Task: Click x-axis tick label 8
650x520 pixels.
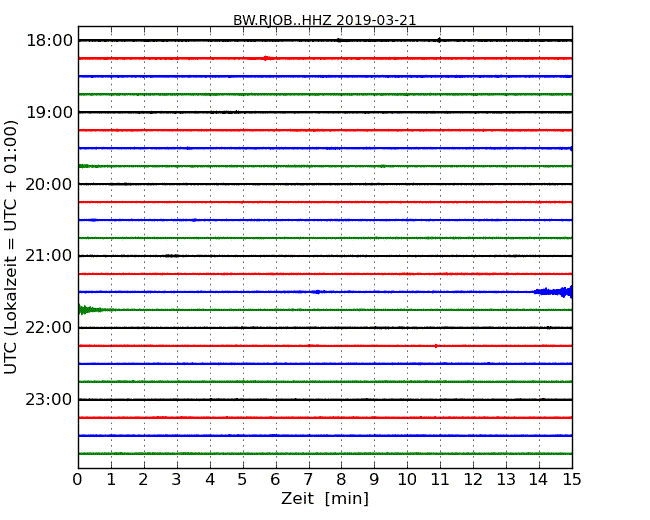Action: pyautogui.click(x=341, y=480)
